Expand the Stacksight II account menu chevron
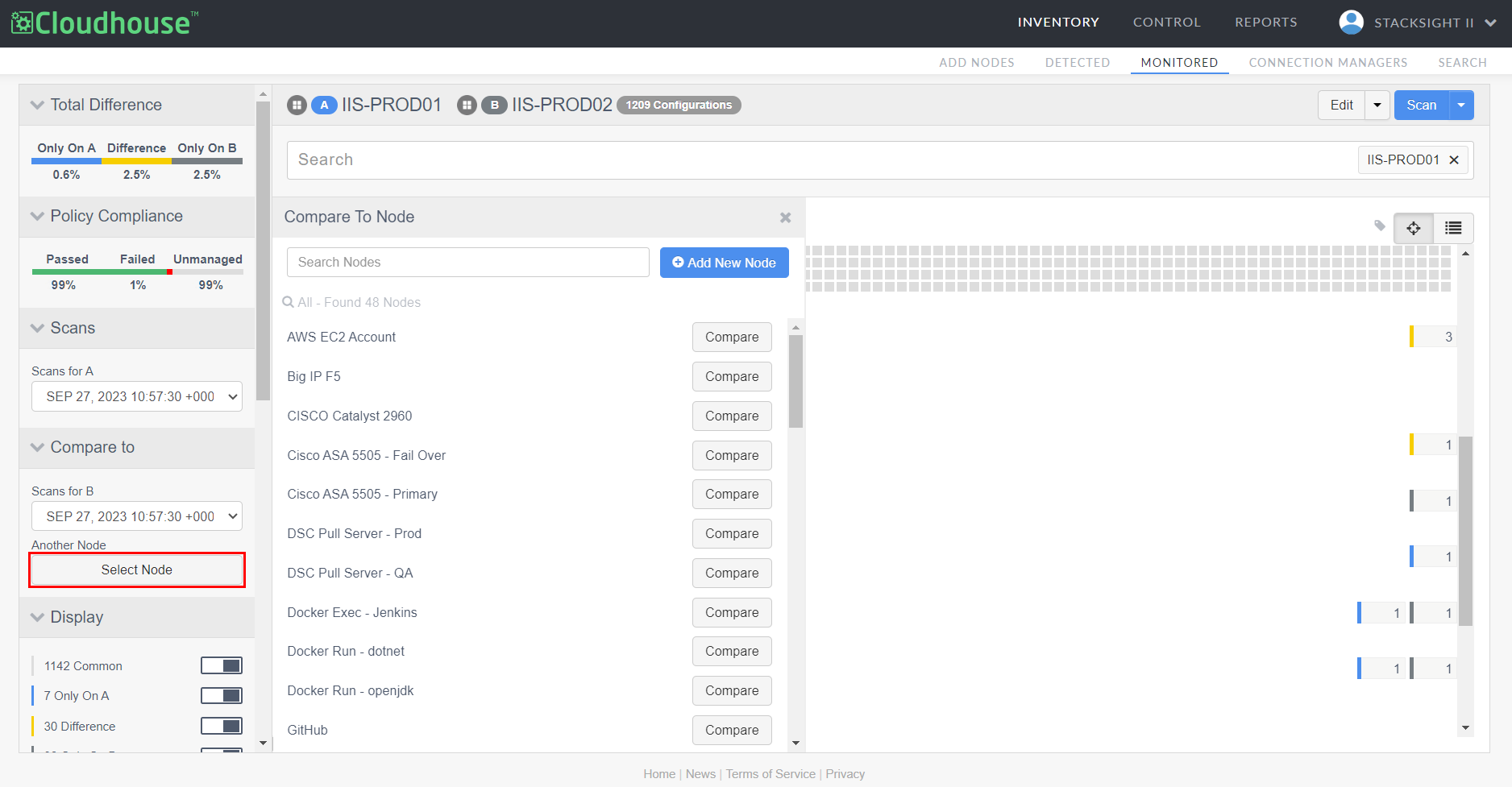The image size is (1512, 787). [1490, 23]
